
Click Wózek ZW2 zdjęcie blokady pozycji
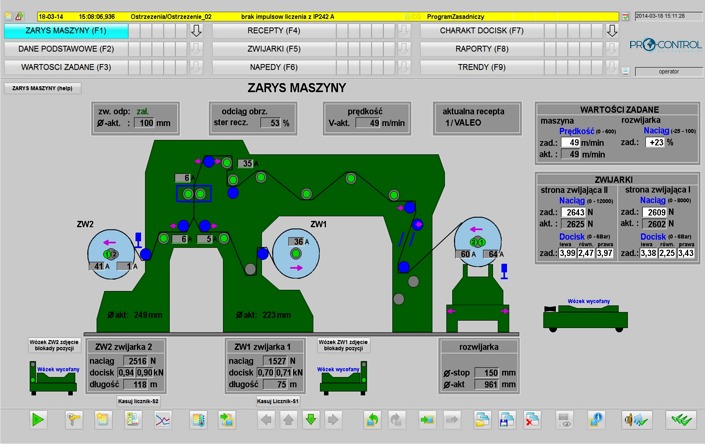point(54,345)
